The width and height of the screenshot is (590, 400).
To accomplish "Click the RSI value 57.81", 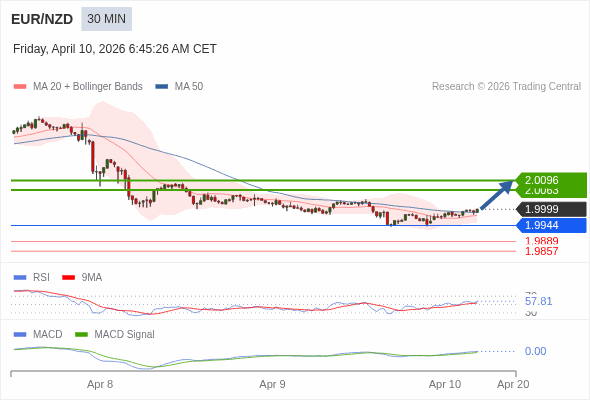I will coord(538,301).
